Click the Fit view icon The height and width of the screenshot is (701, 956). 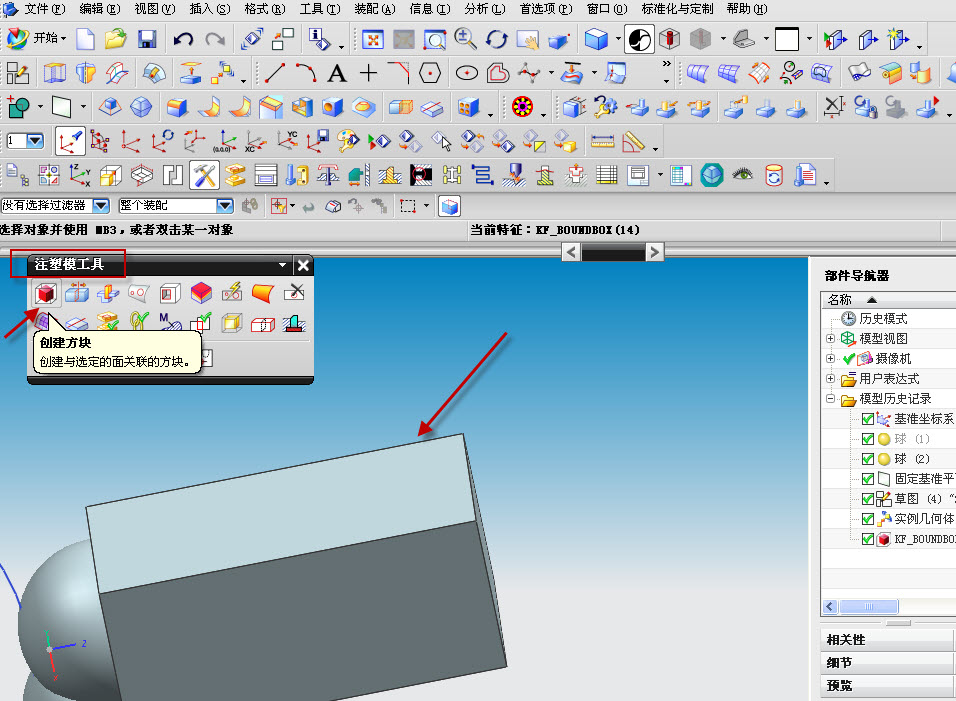(x=373, y=40)
